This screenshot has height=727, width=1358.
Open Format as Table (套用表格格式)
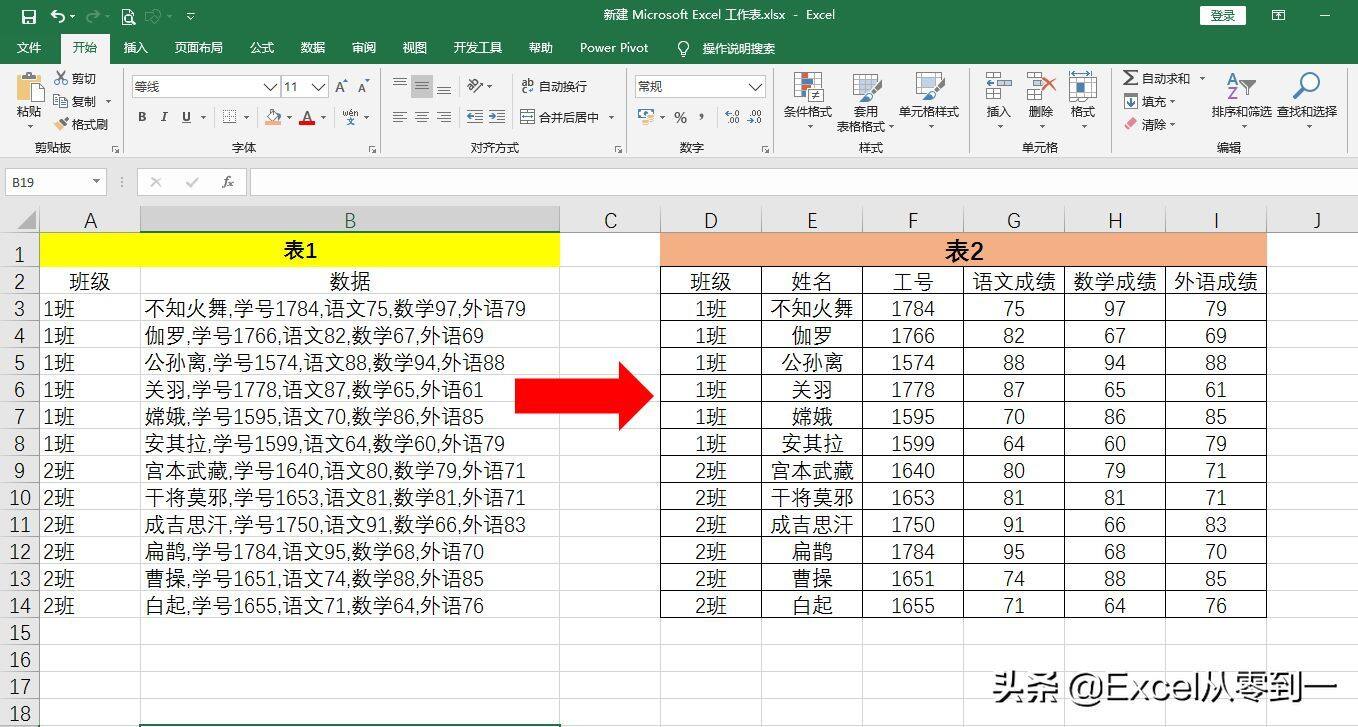[x=866, y=102]
